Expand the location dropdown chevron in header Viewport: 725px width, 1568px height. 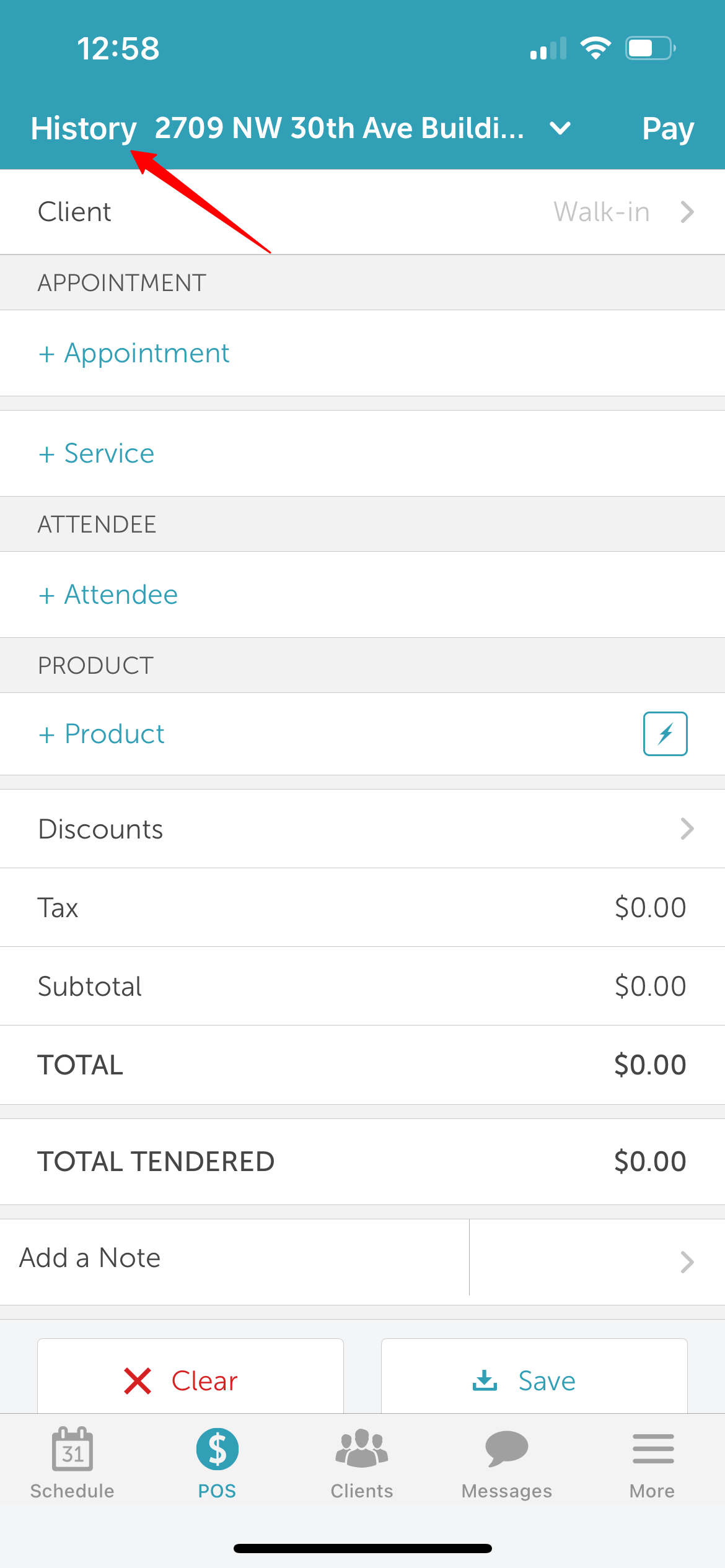pyautogui.click(x=560, y=128)
